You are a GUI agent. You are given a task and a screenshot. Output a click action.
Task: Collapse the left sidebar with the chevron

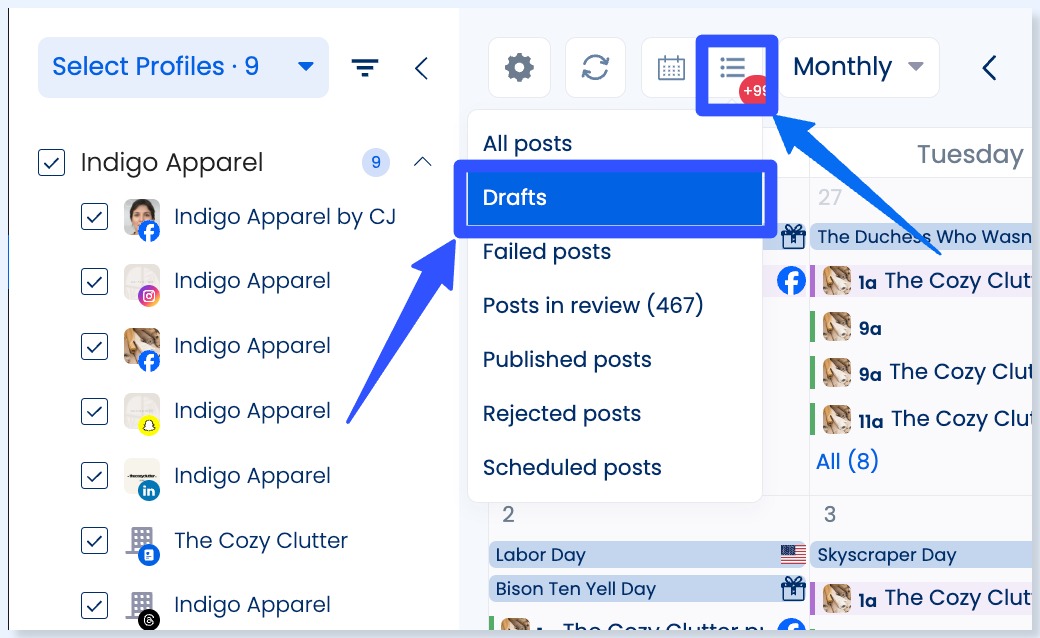[x=421, y=68]
